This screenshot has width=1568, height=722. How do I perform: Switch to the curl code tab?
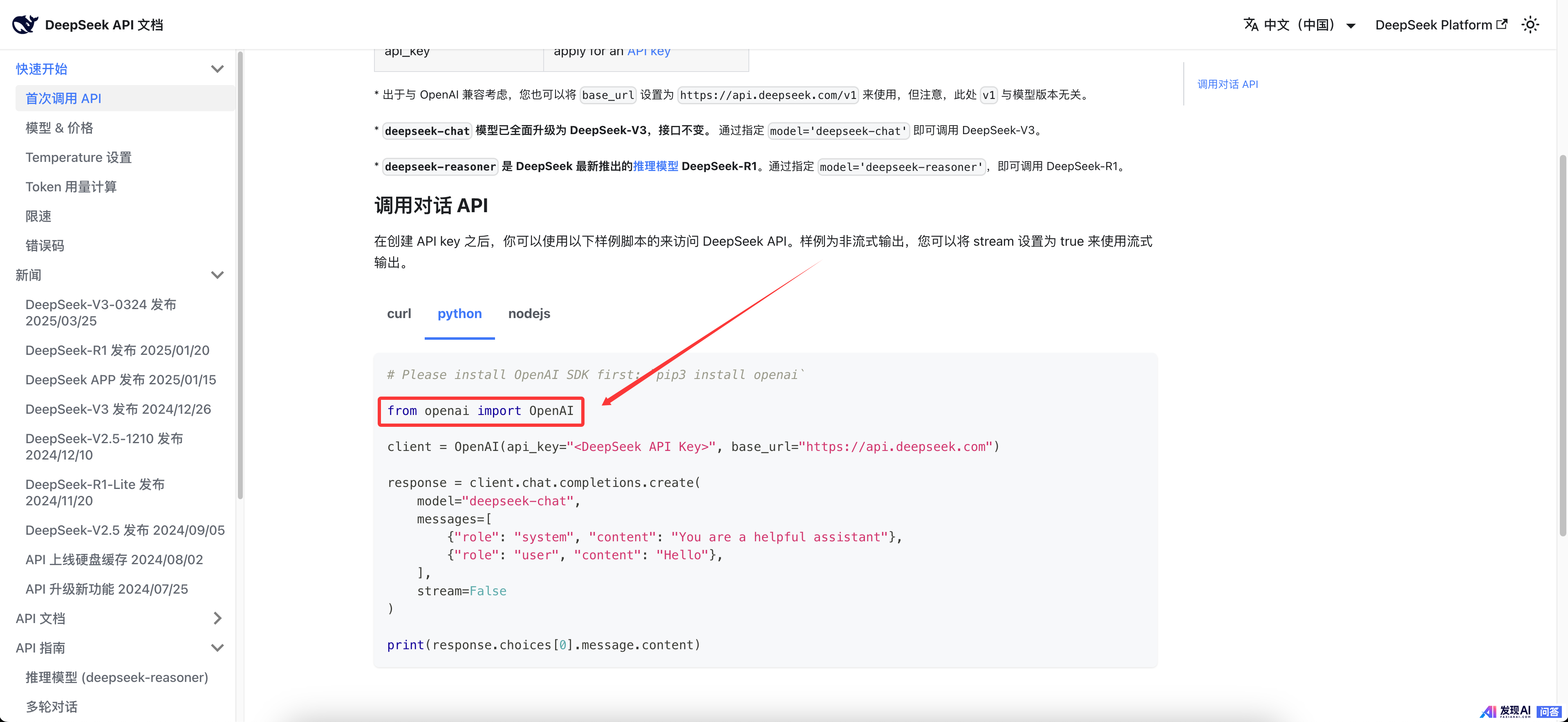(x=399, y=314)
